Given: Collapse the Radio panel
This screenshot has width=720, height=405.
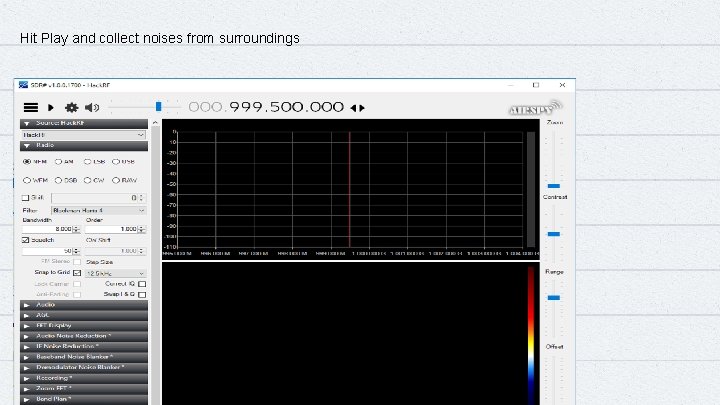Looking at the screenshot, I should (x=84, y=146).
